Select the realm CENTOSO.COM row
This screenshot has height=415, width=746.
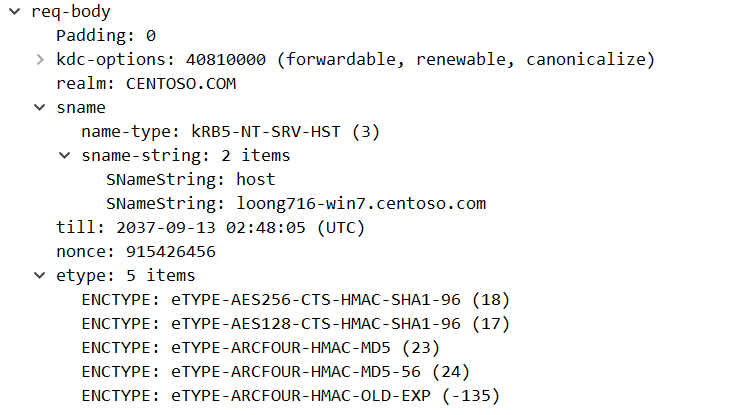pos(146,84)
